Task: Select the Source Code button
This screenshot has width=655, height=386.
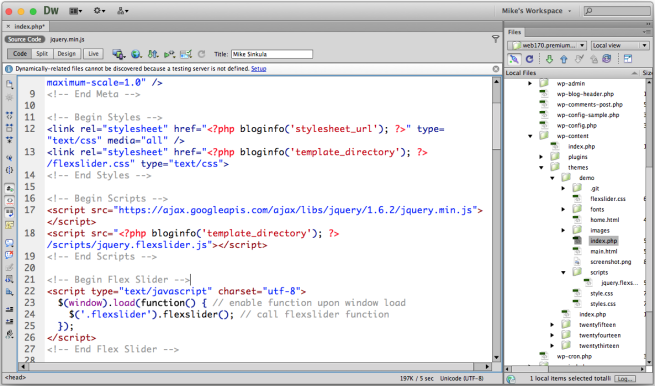Action: coord(25,39)
